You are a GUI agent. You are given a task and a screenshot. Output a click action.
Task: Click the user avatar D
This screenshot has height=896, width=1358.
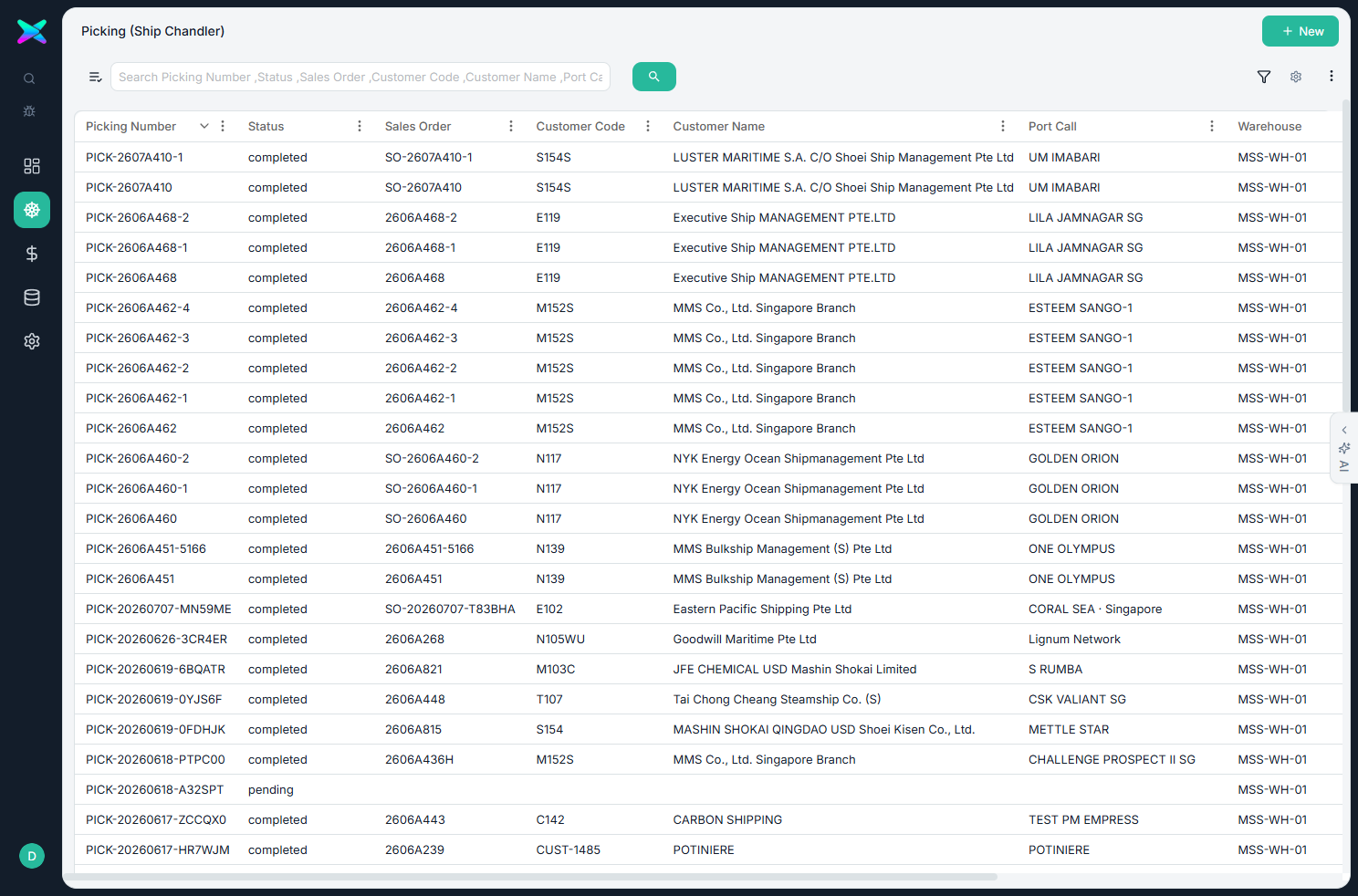[x=32, y=856]
